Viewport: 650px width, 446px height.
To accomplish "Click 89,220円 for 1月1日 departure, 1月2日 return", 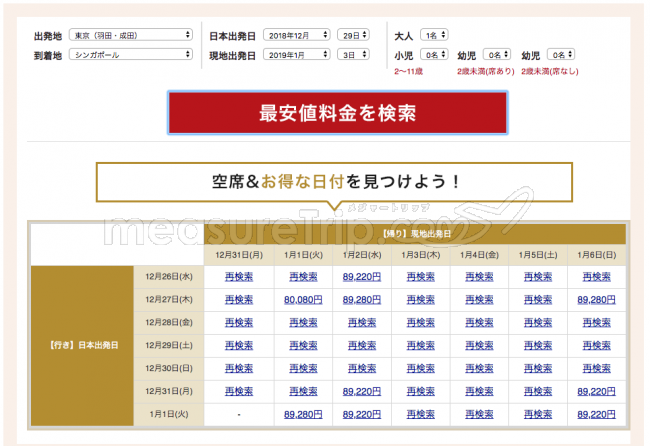I will coord(362,414).
